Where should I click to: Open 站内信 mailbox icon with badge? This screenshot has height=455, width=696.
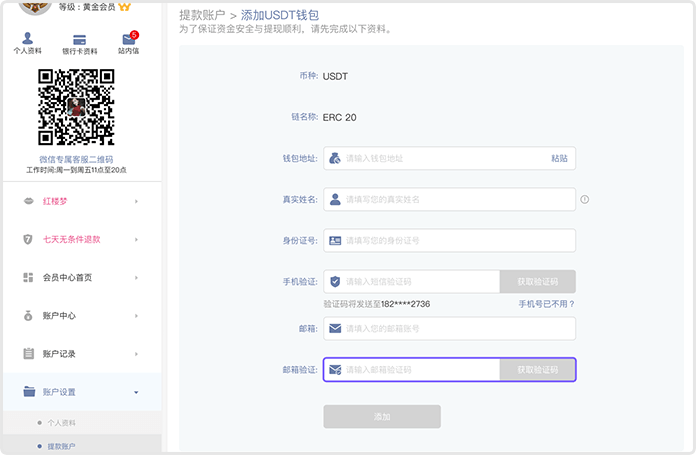129,39
